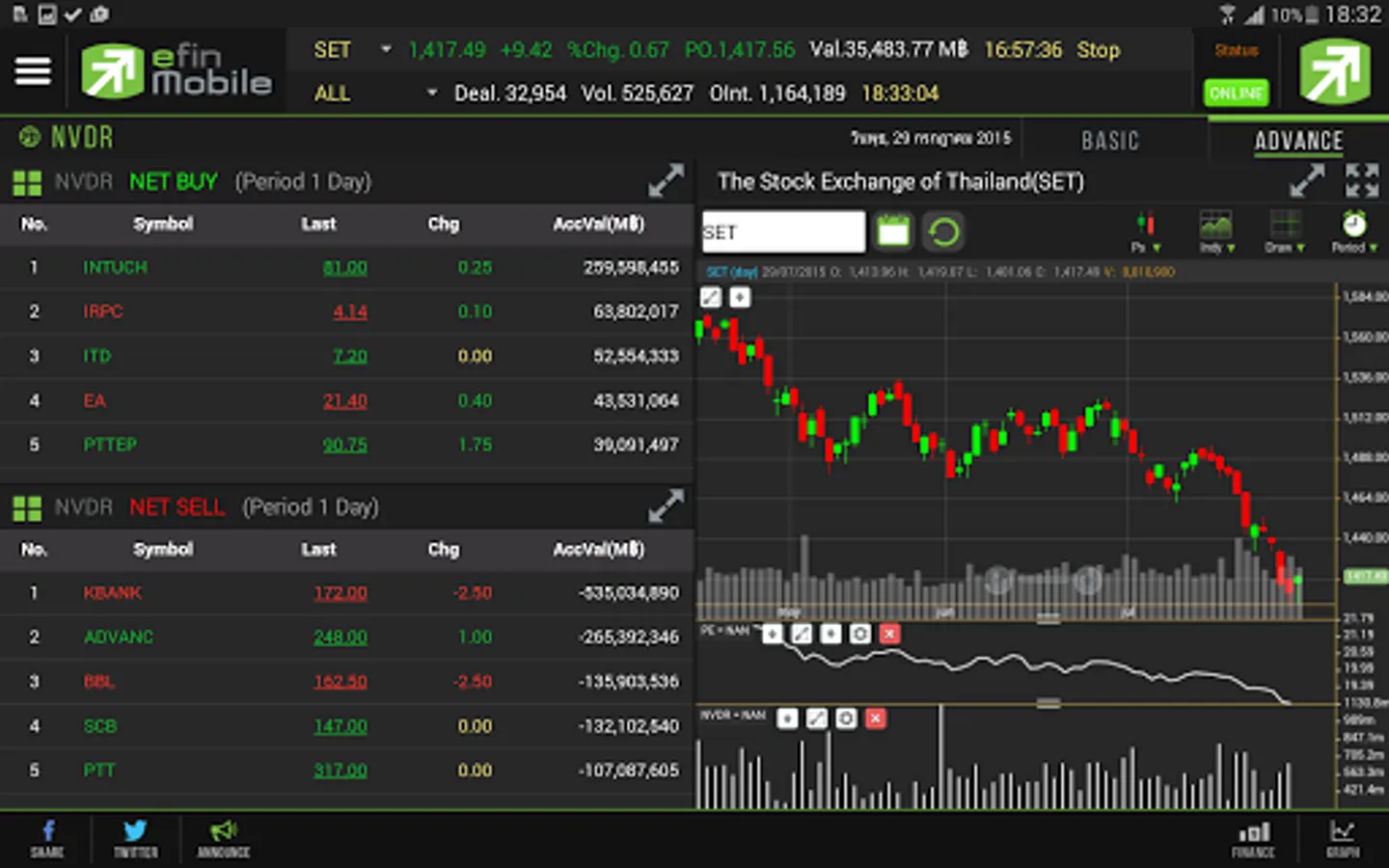Open the Draw tools dropdown

tap(1285, 231)
